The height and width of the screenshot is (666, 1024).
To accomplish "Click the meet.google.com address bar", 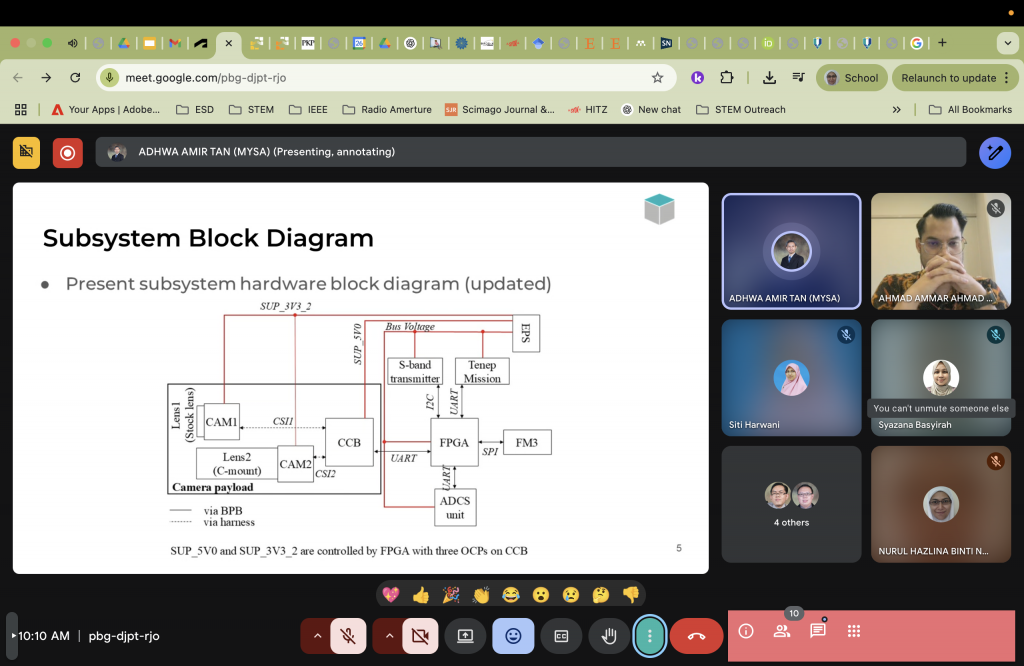I will coord(385,78).
